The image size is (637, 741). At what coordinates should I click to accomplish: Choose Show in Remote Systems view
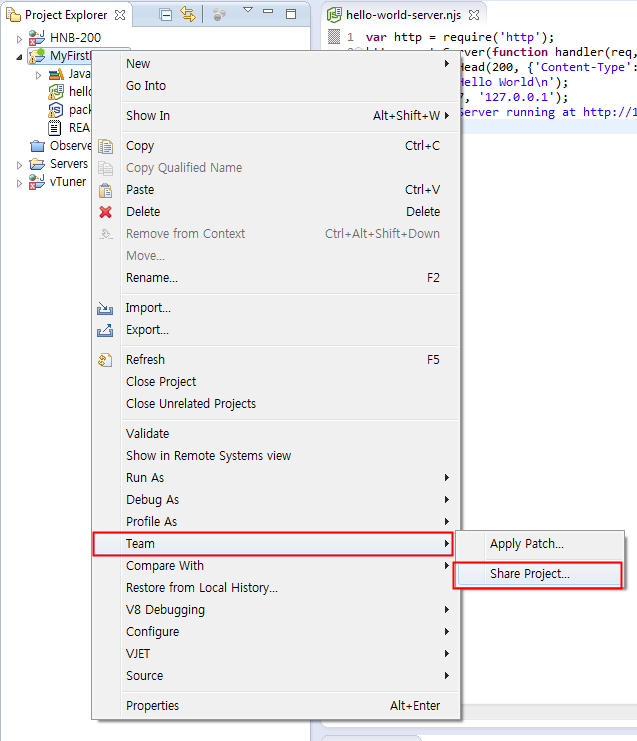click(x=276, y=456)
